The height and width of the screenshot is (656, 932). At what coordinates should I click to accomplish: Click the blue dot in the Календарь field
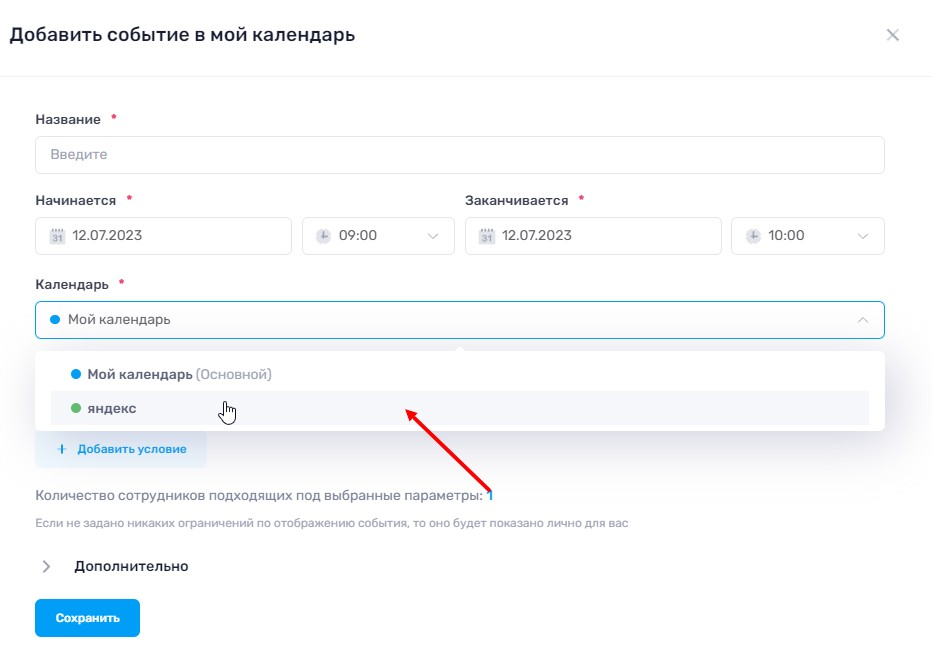coord(55,320)
